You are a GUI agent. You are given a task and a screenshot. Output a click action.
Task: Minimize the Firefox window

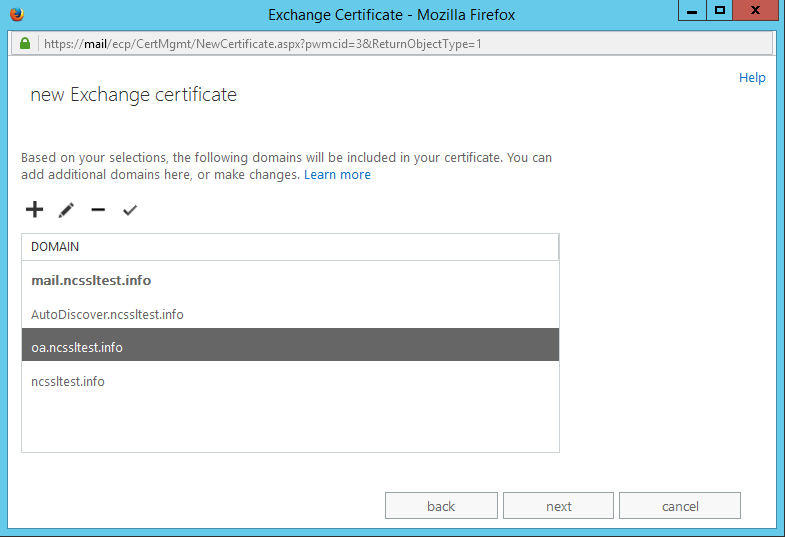[x=692, y=11]
